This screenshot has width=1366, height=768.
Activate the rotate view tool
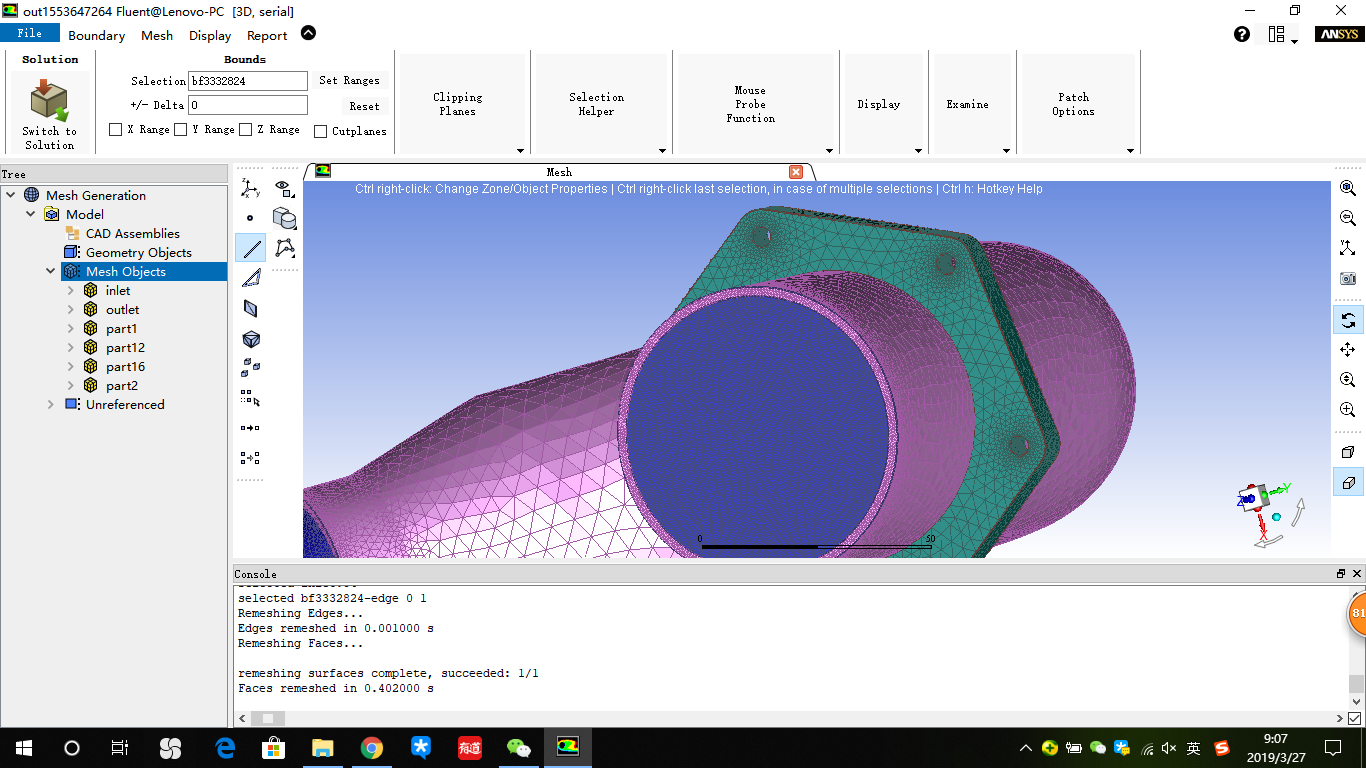pos(1348,320)
